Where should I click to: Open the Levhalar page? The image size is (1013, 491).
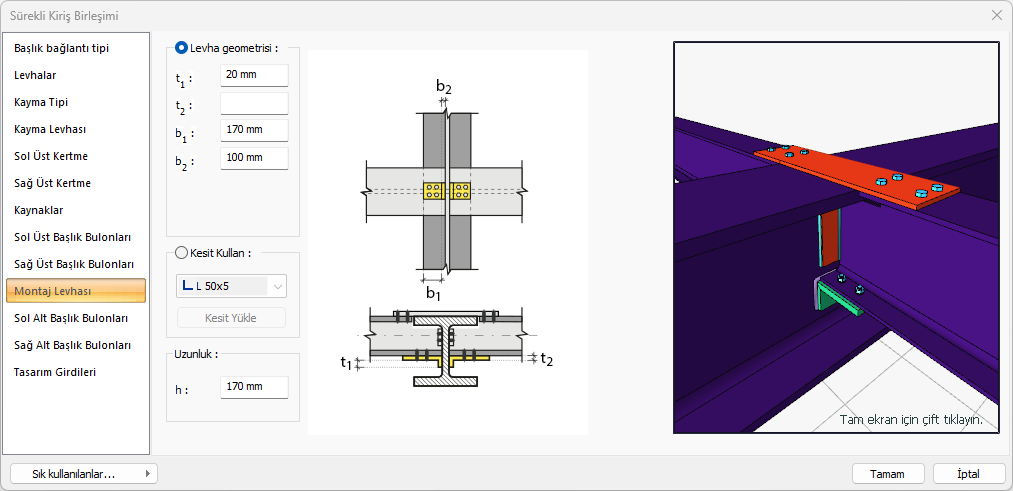tap(76, 75)
